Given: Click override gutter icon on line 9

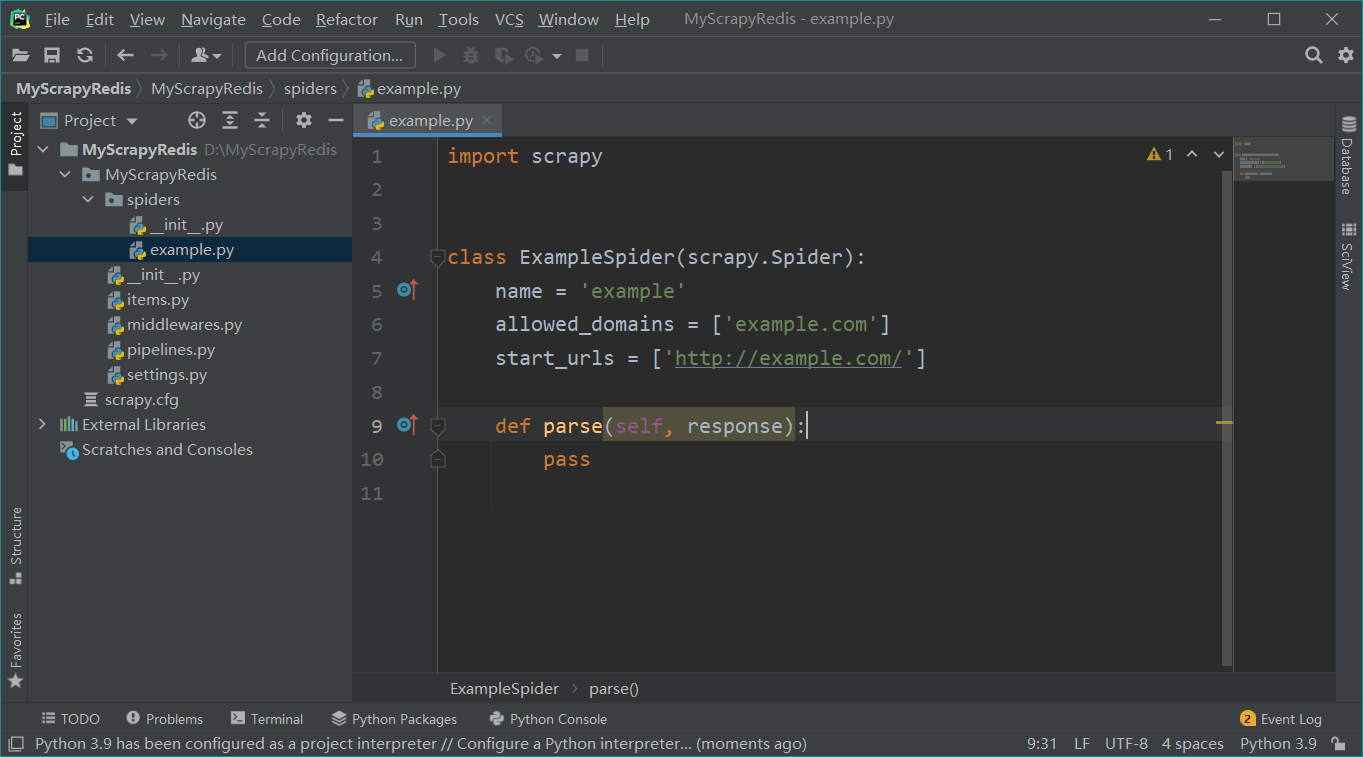Looking at the screenshot, I should point(407,425).
